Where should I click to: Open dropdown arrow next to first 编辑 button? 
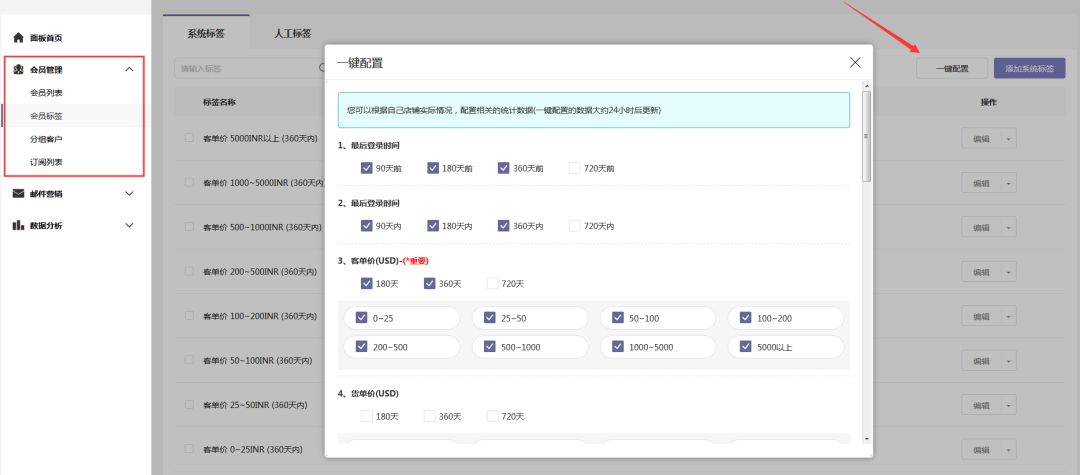point(1010,139)
